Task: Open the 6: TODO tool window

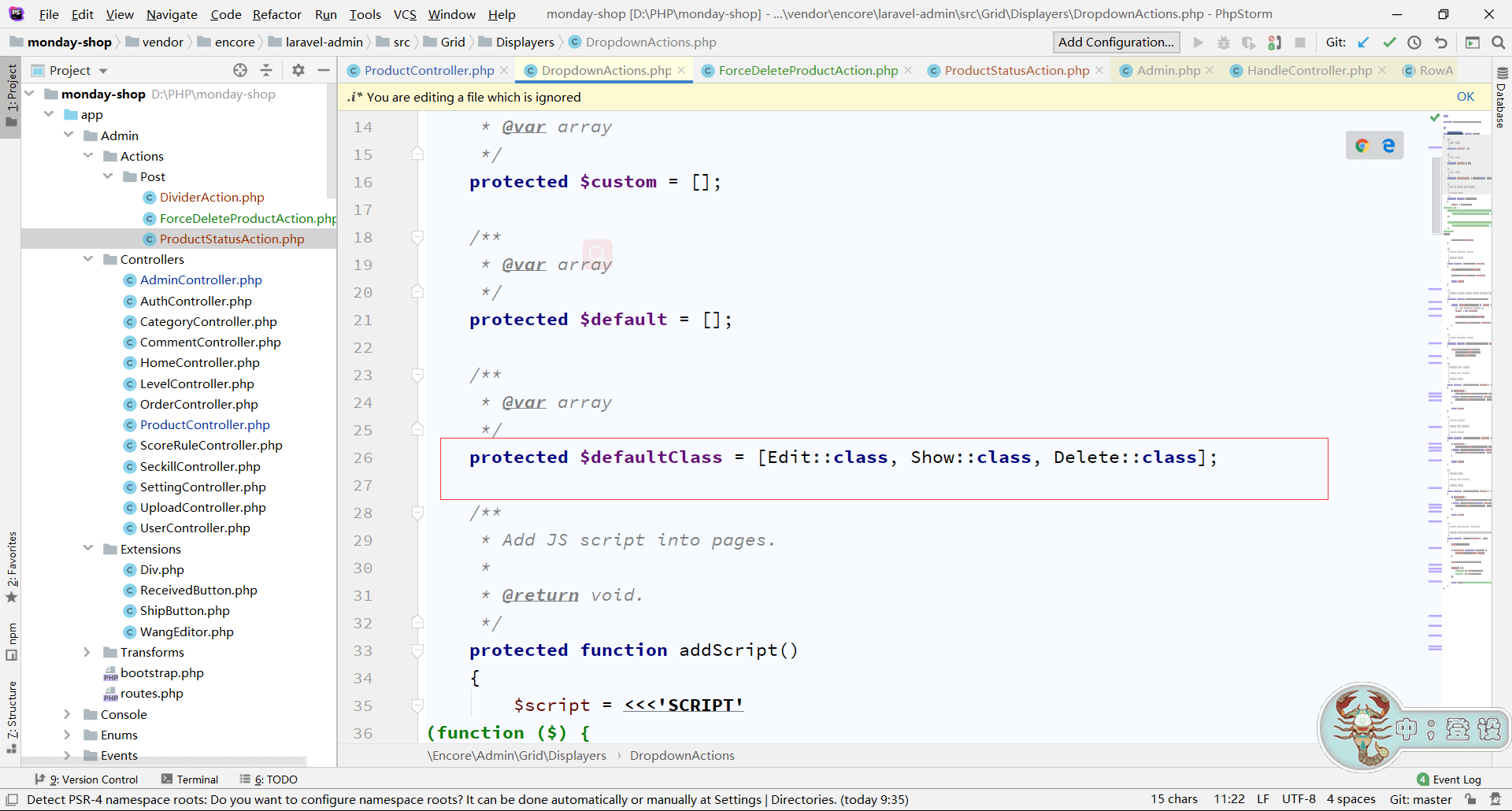Action: tap(269, 780)
